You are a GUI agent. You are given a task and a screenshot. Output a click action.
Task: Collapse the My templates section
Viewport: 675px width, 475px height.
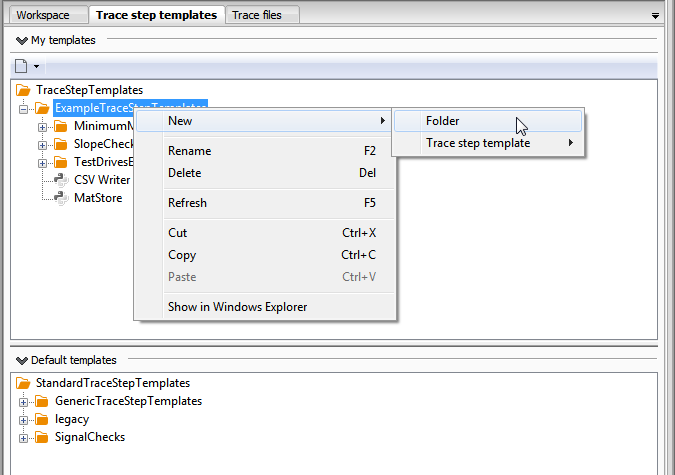(22, 41)
